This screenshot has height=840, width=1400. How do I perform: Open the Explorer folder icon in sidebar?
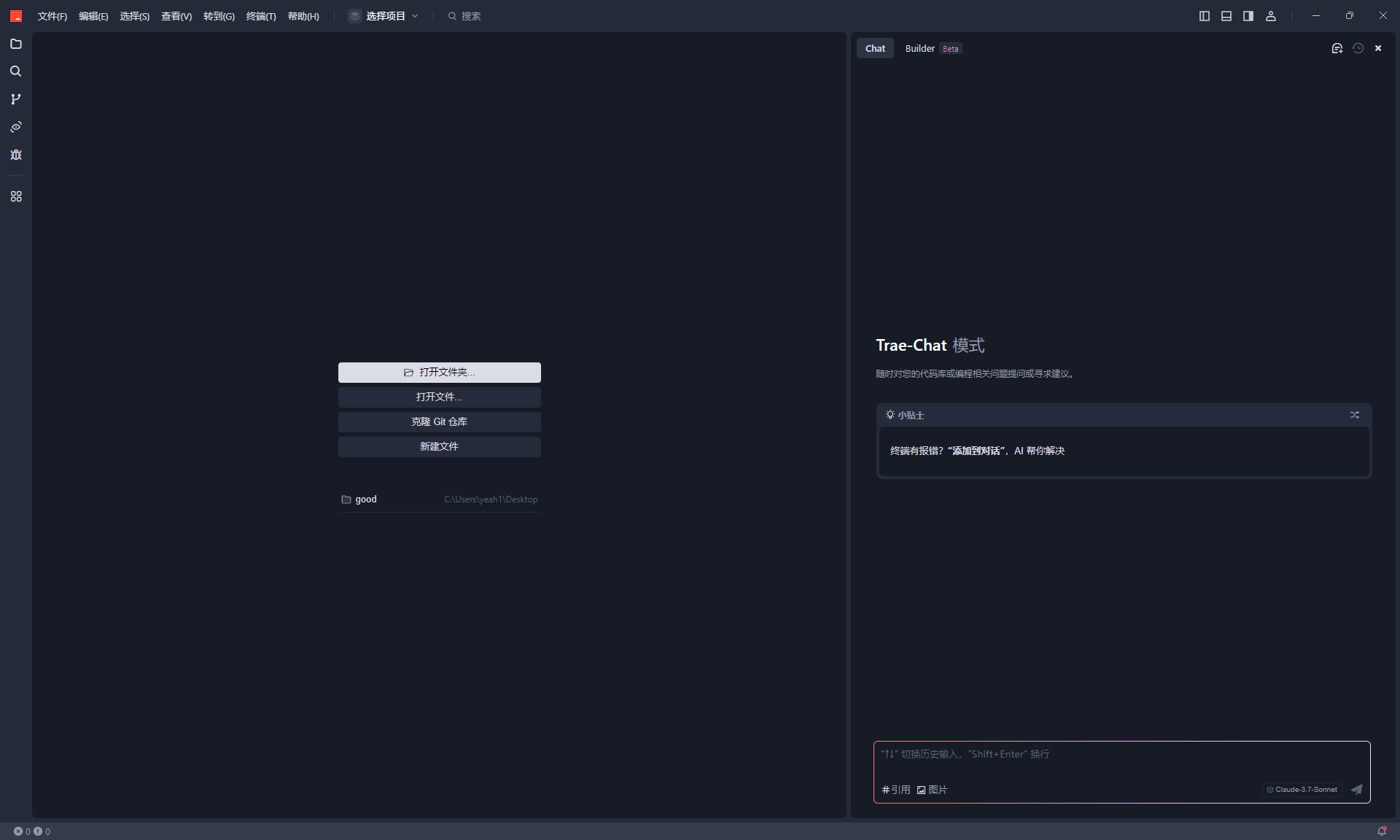(x=16, y=44)
